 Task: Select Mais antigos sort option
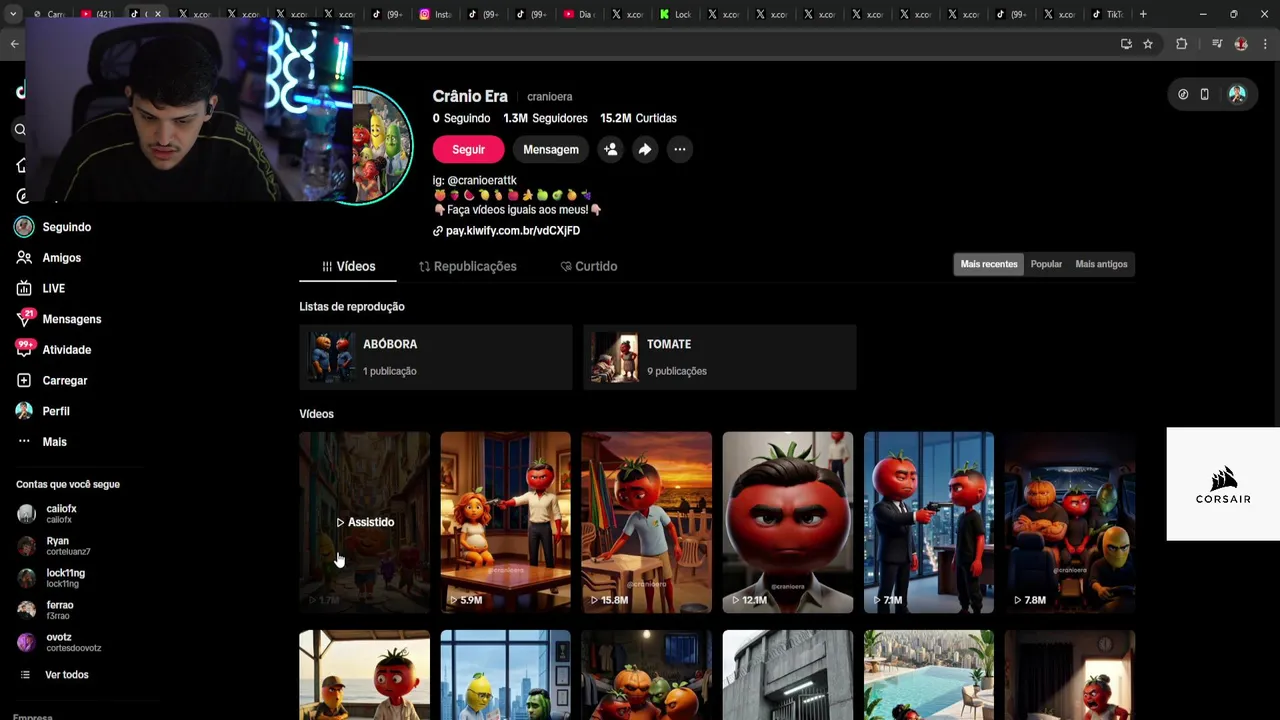1101,264
